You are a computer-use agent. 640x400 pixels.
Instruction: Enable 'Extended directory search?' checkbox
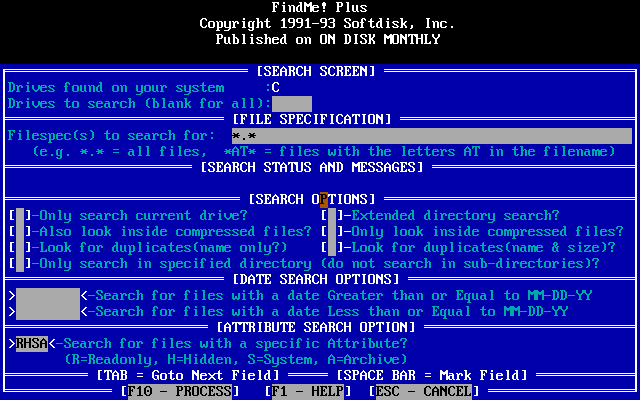click(332, 216)
